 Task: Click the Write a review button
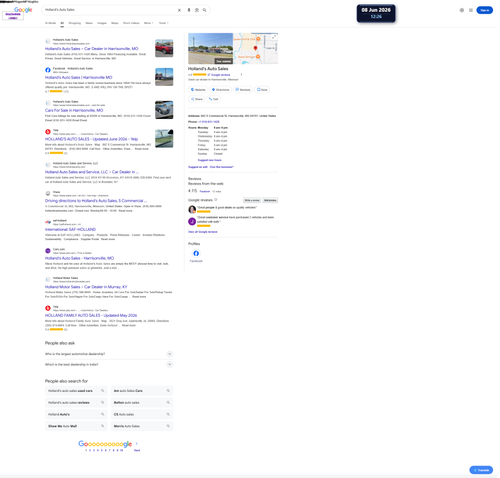[x=252, y=200]
